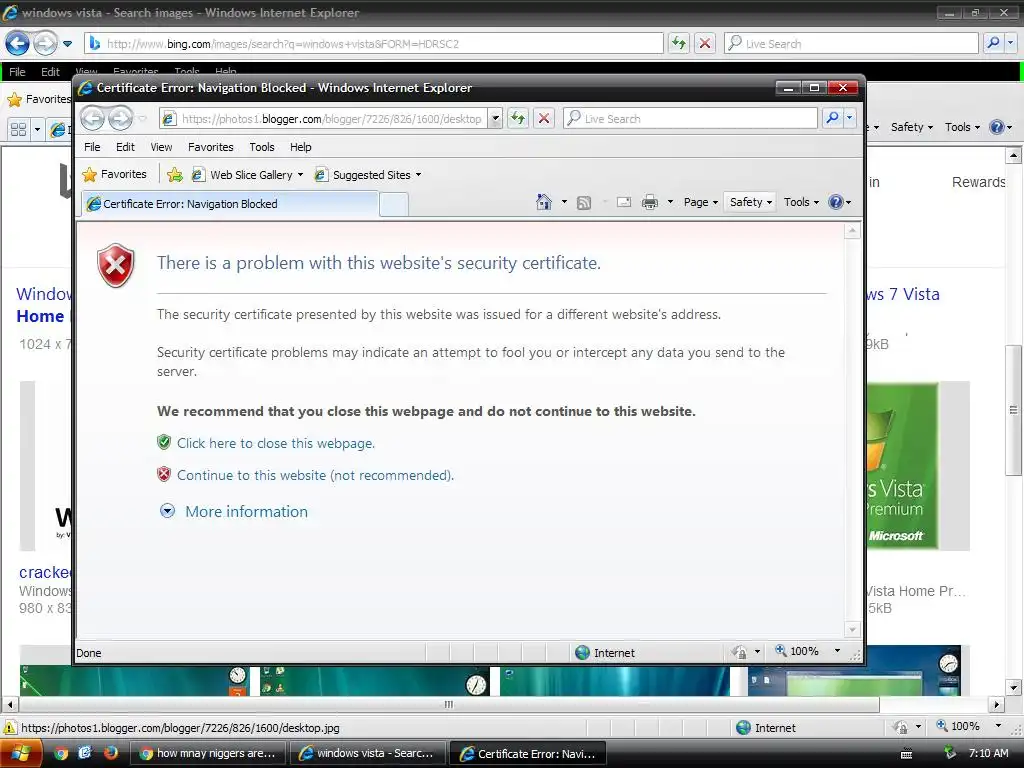The image size is (1024, 768).
Task: Click RSS feeds icon in front window
Action: pos(584,202)
